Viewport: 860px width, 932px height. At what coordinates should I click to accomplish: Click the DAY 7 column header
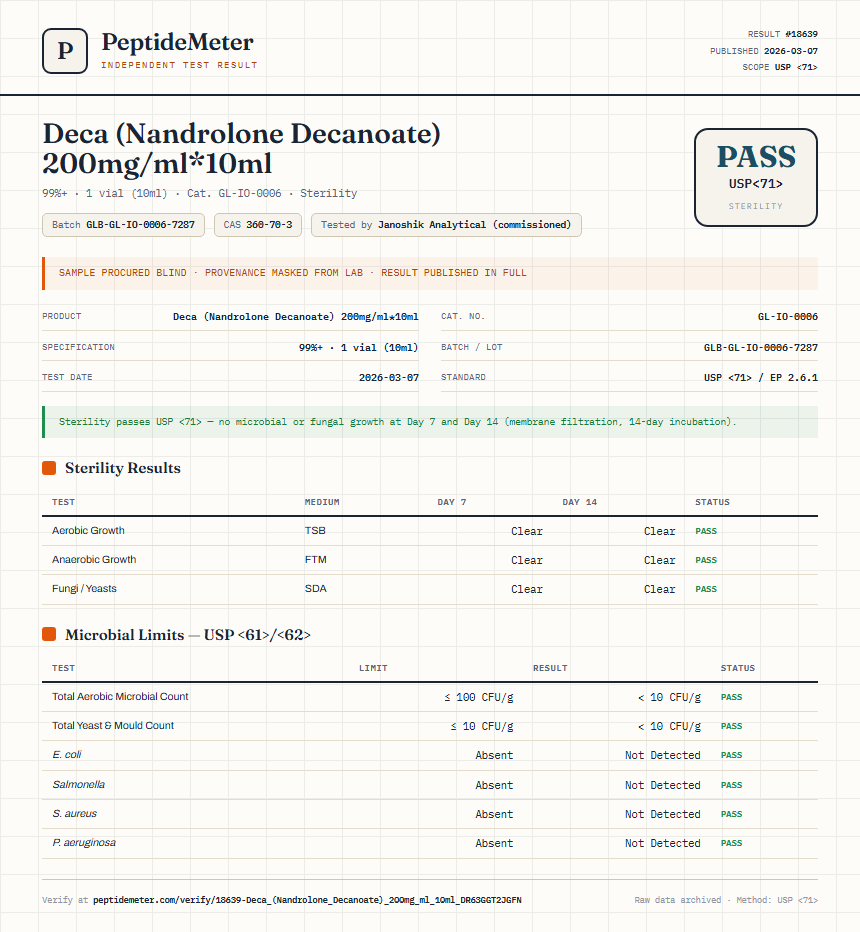click(452, 502)
